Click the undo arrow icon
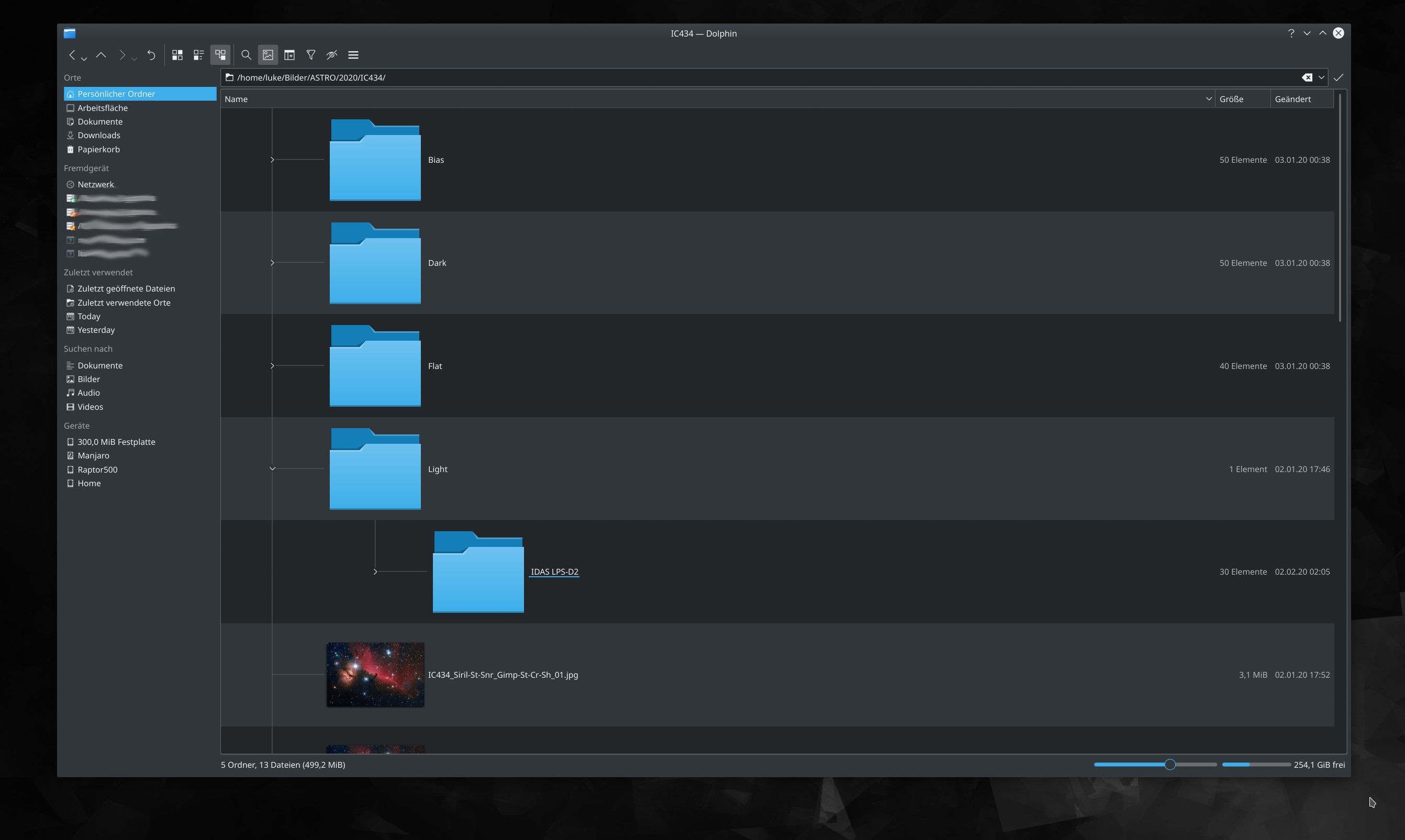Screen dimensions: 1405x840 click(151, 55)
